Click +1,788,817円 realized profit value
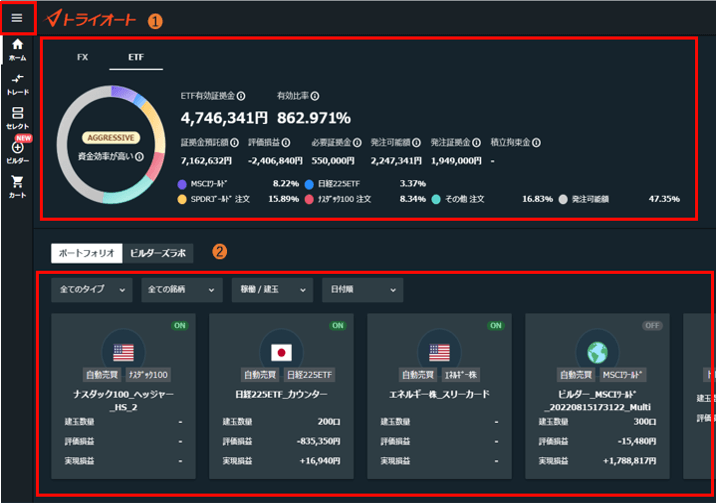 coord(630,461)
